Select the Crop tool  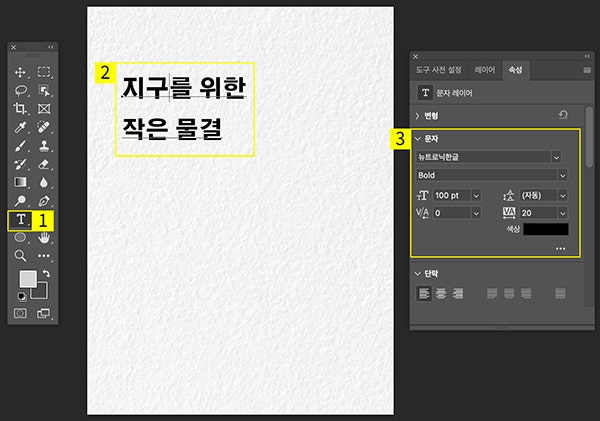(20, 109)
